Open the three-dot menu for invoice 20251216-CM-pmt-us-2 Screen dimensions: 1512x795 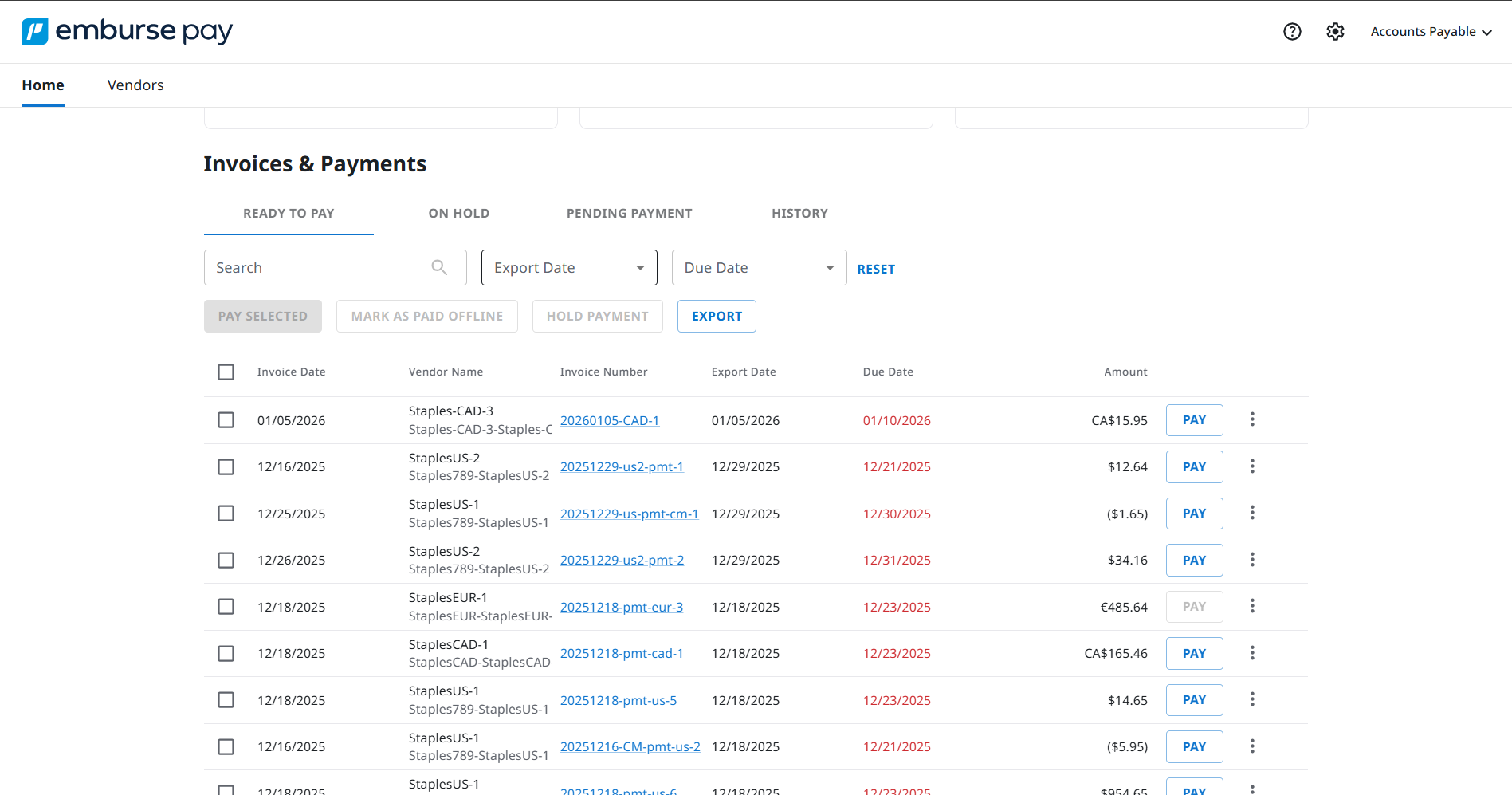click(1252, 746)
